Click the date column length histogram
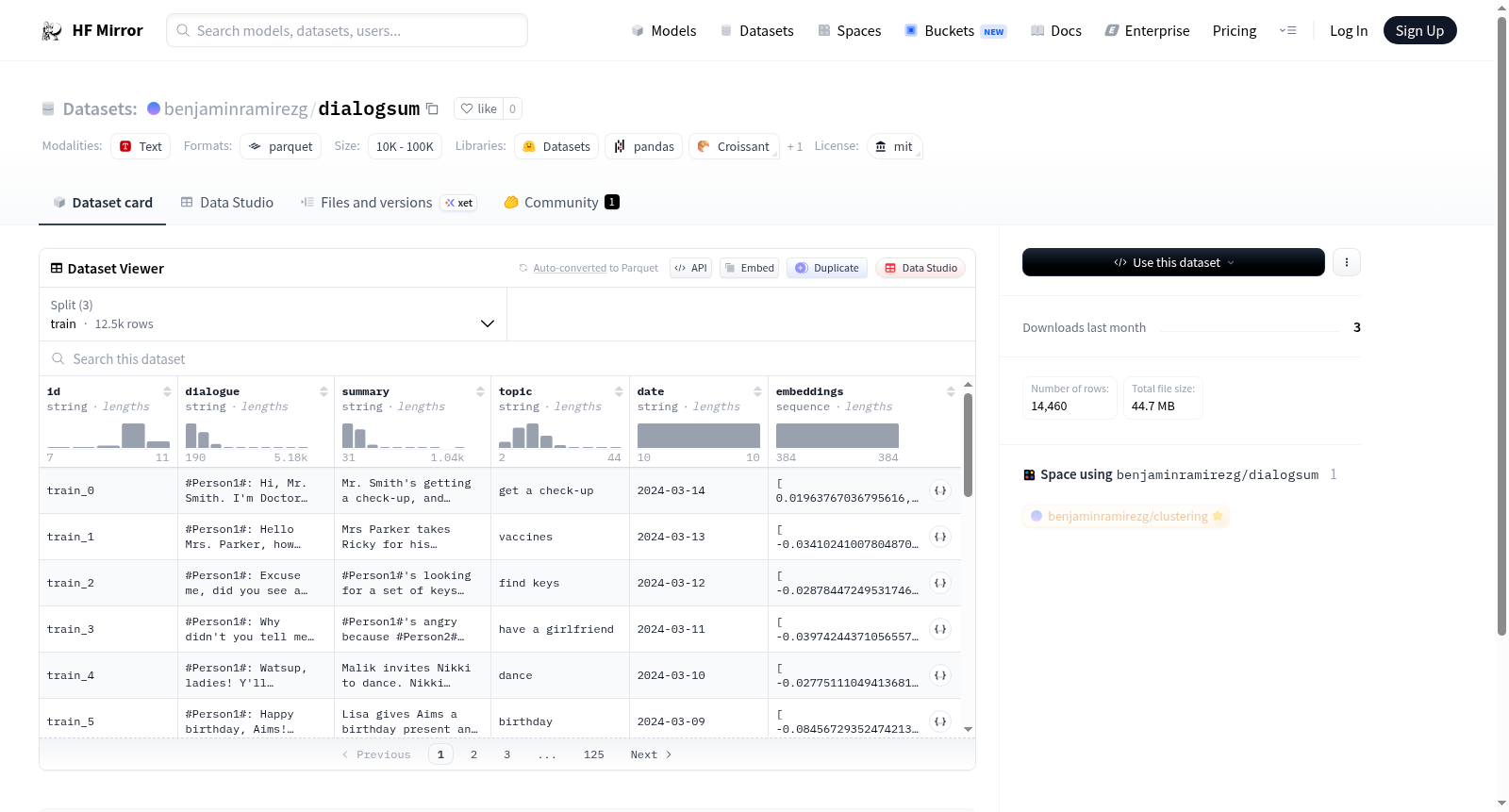Viewport: 1509px width, 812px height. point(699,436)
